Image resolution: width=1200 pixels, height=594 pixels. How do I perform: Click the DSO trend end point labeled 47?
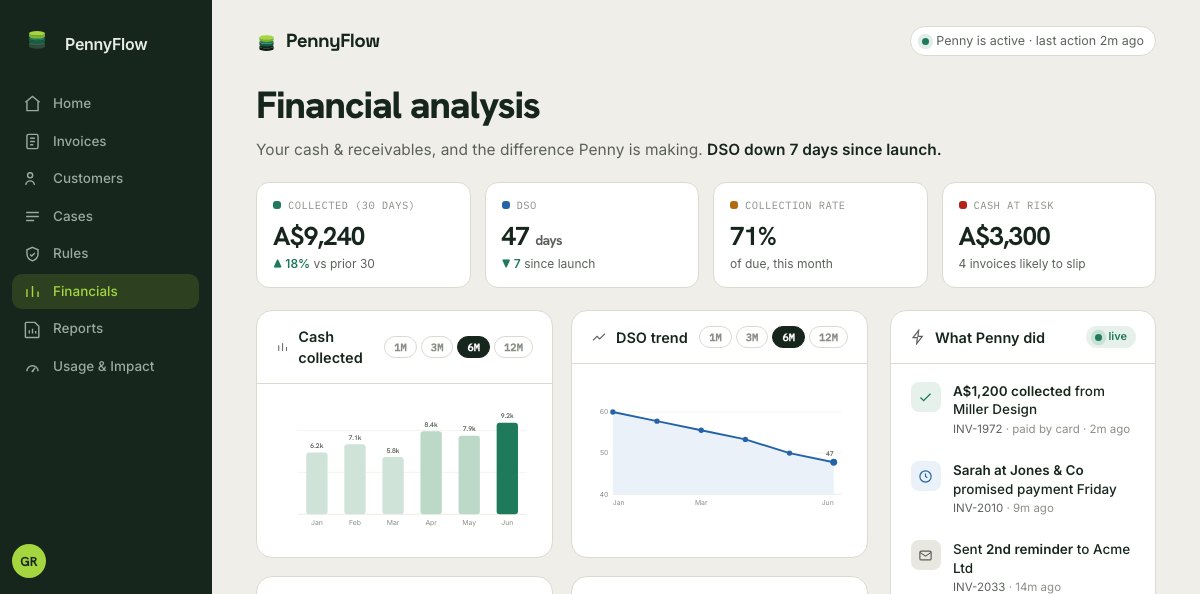(834, 462)
